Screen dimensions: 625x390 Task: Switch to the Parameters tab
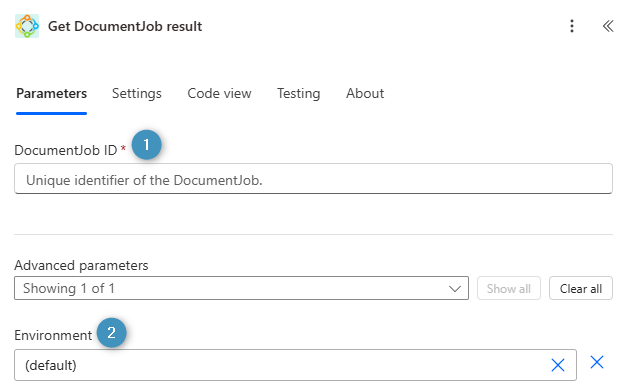(51, 93)
